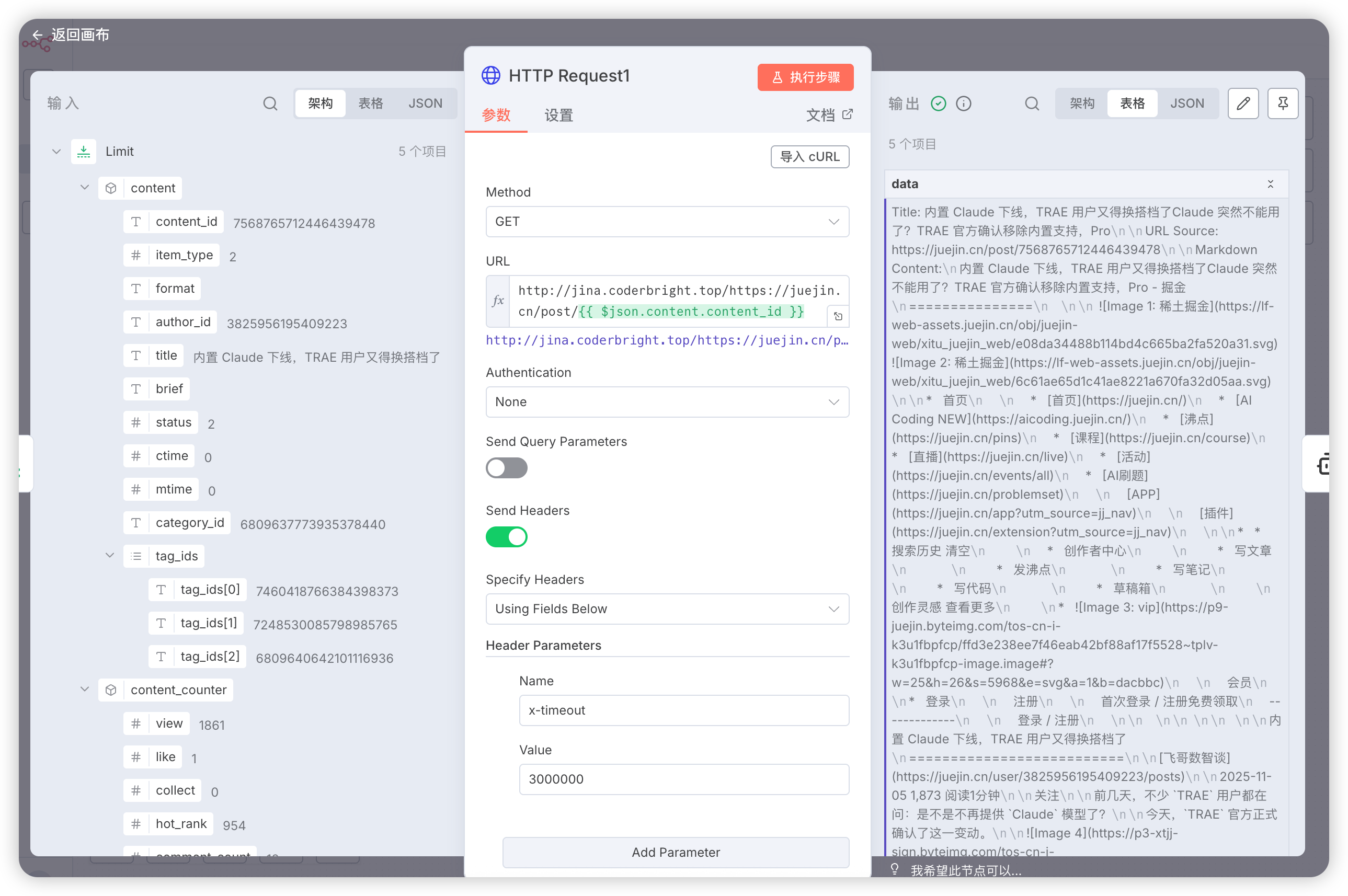Image resolution: width=1348 pixels, height=896 pixels.
Task: Select input JSON view tab
Action: pos(425,104)
